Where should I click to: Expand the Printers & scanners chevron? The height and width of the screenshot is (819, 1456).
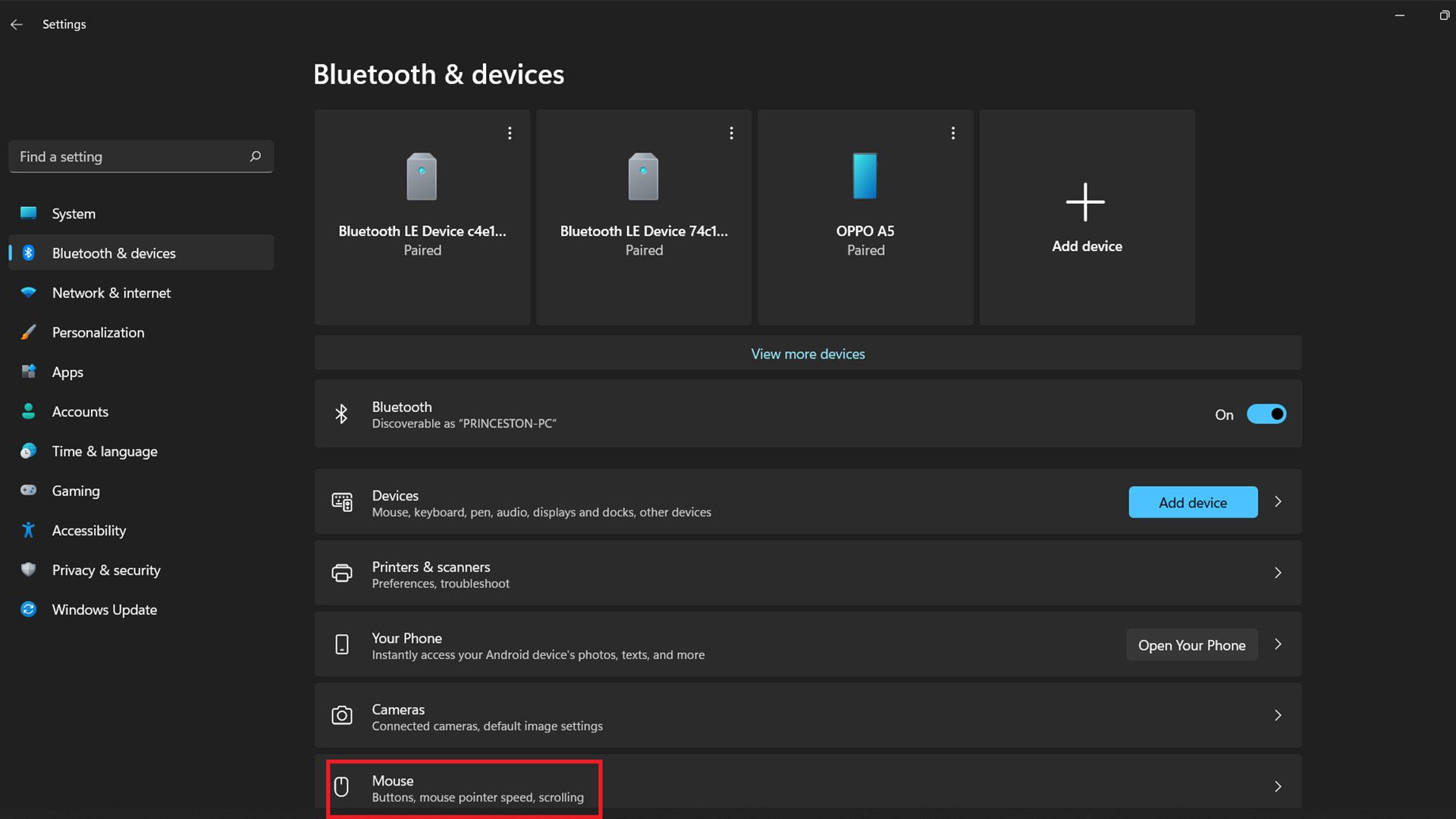(1278, 573)
